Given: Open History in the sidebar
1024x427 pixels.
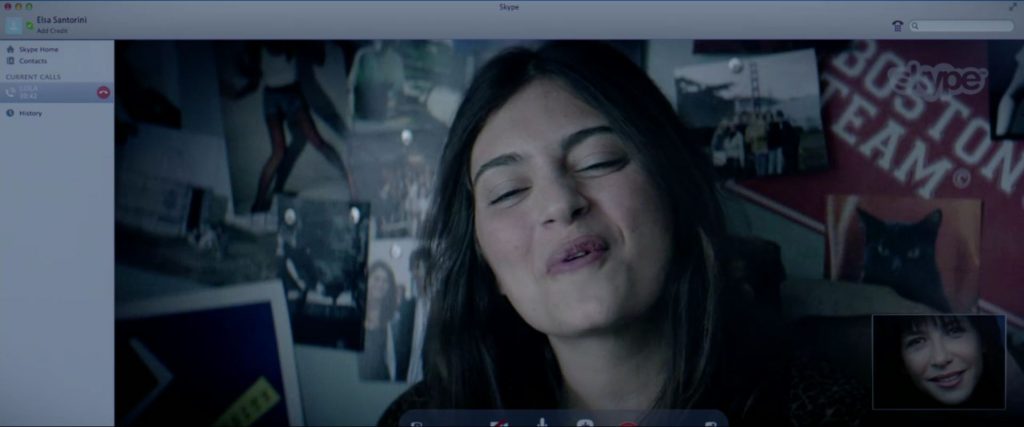Looking at the screenshot, I should tap(30, 113).
